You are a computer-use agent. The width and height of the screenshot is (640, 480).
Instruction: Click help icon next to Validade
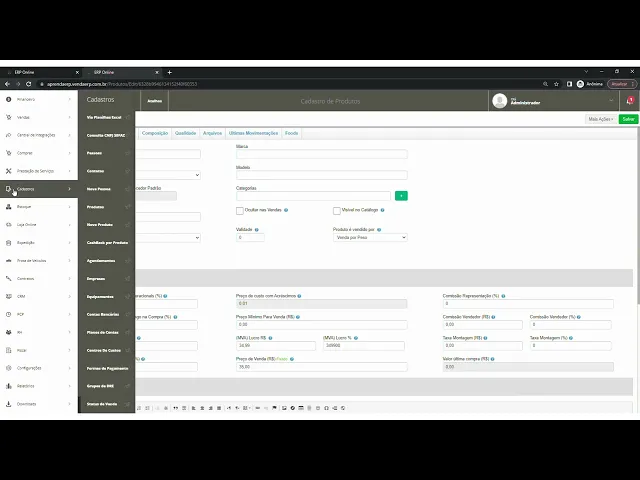coord(257,230)
